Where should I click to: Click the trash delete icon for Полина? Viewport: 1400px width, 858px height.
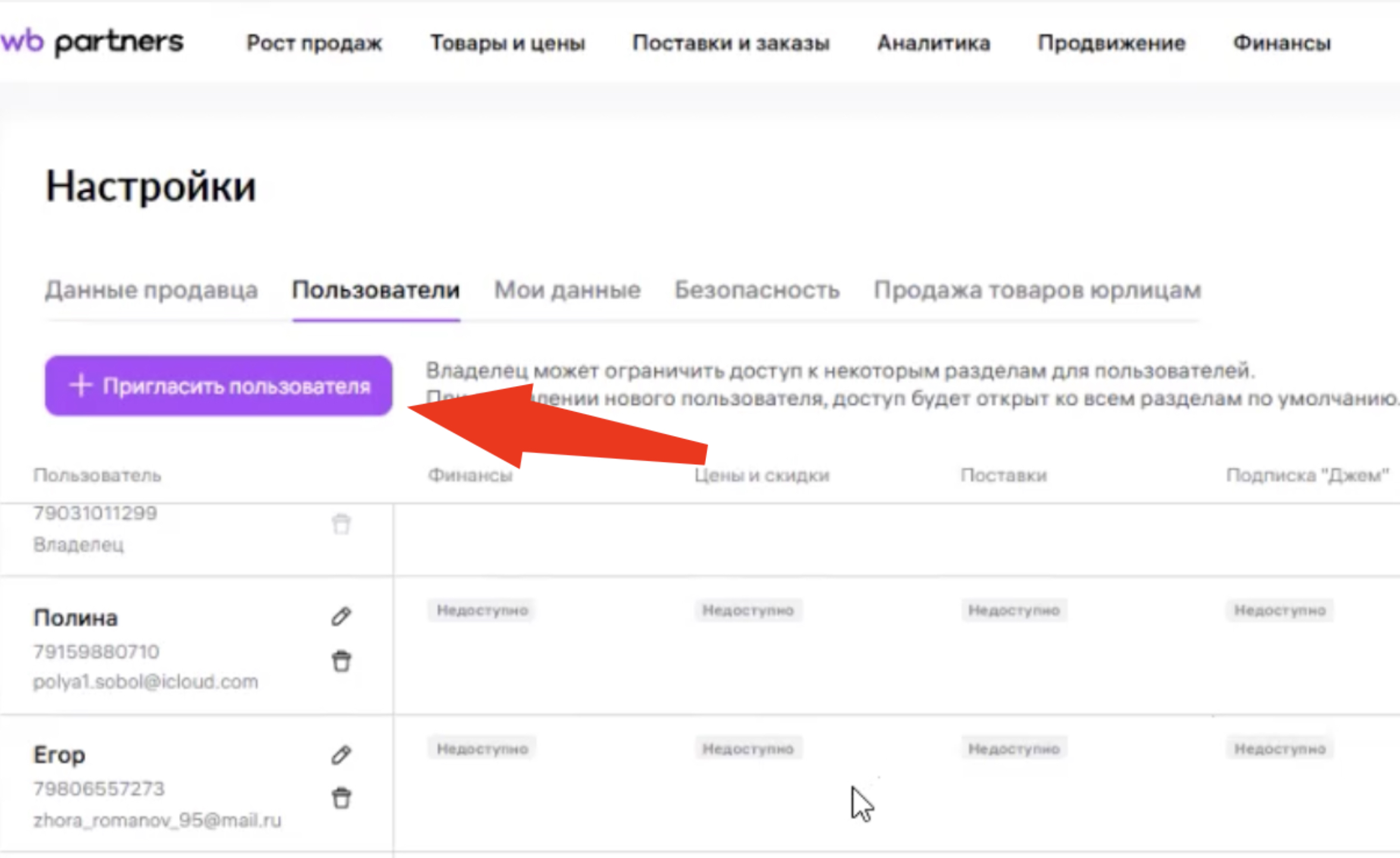coord(341,661)
